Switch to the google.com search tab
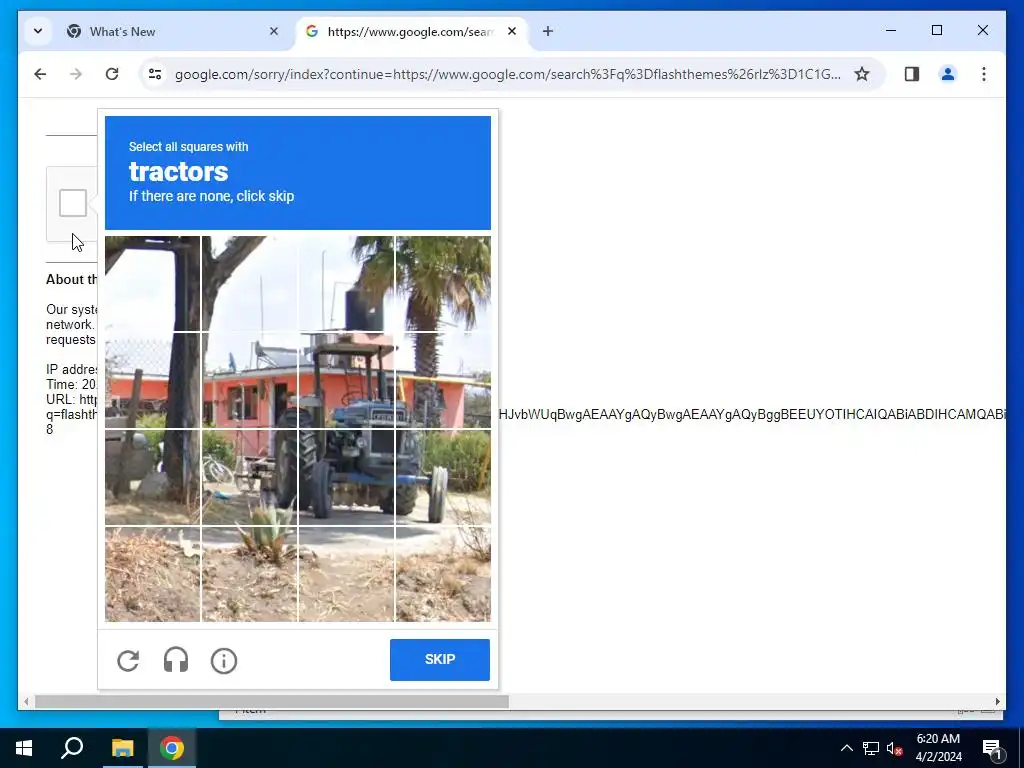This screenshot has height=768, width=1024. 411,31
